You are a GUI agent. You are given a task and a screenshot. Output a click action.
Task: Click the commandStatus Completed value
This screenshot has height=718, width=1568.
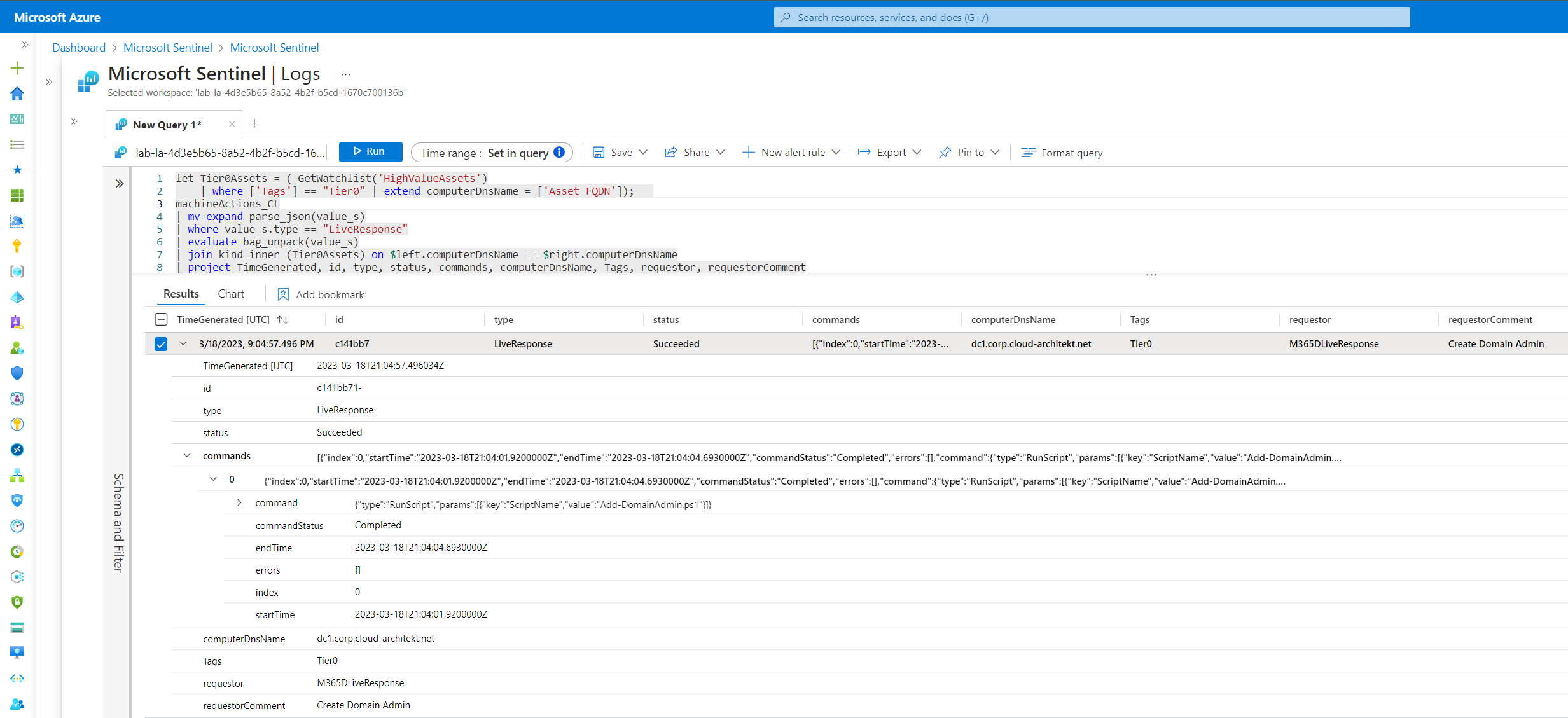coord(378,525)
